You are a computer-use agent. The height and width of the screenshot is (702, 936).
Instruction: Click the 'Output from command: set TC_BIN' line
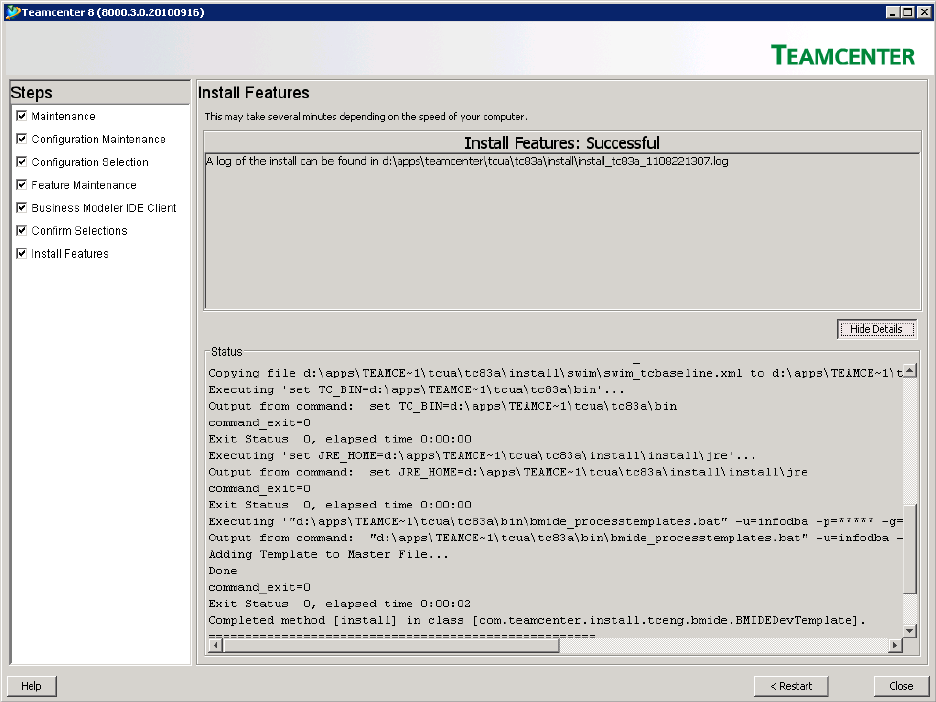[443, 406]
